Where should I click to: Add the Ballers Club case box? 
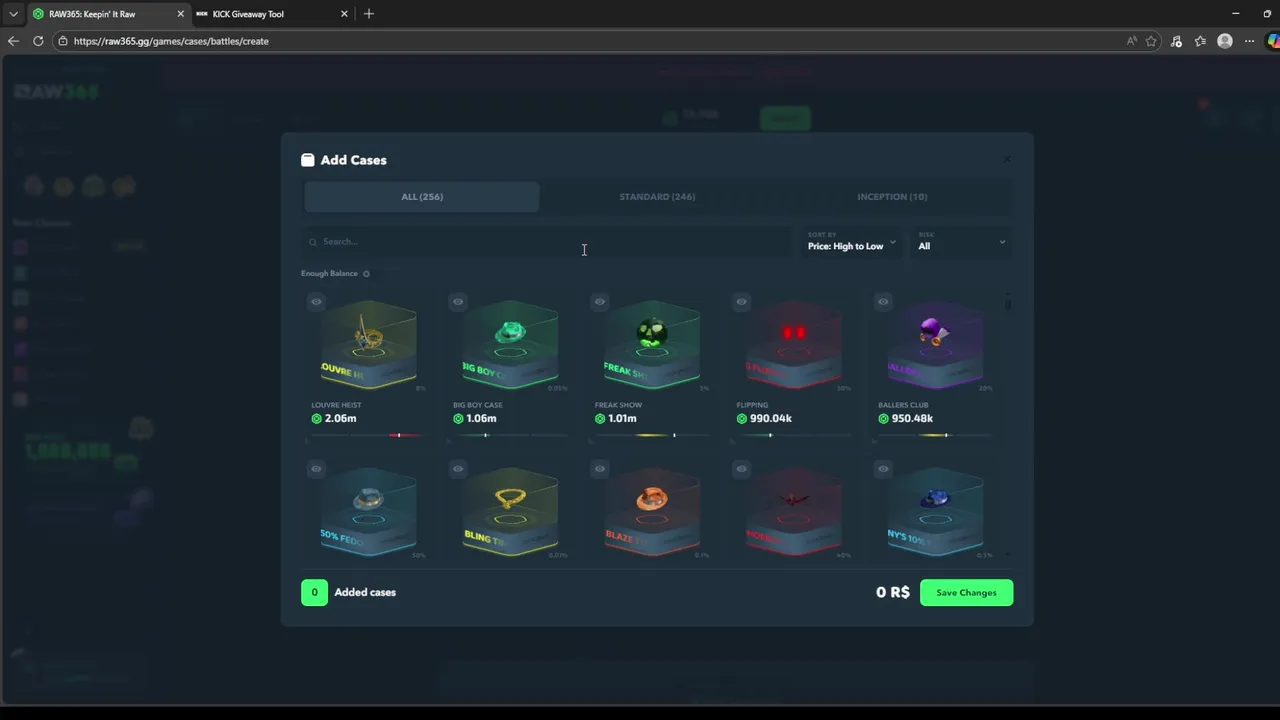(x=935, y=345)
